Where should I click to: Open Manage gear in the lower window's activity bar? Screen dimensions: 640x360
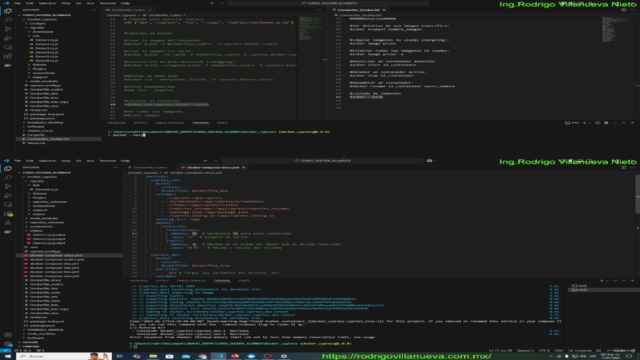pyautogui.click(x=7, y=343)
